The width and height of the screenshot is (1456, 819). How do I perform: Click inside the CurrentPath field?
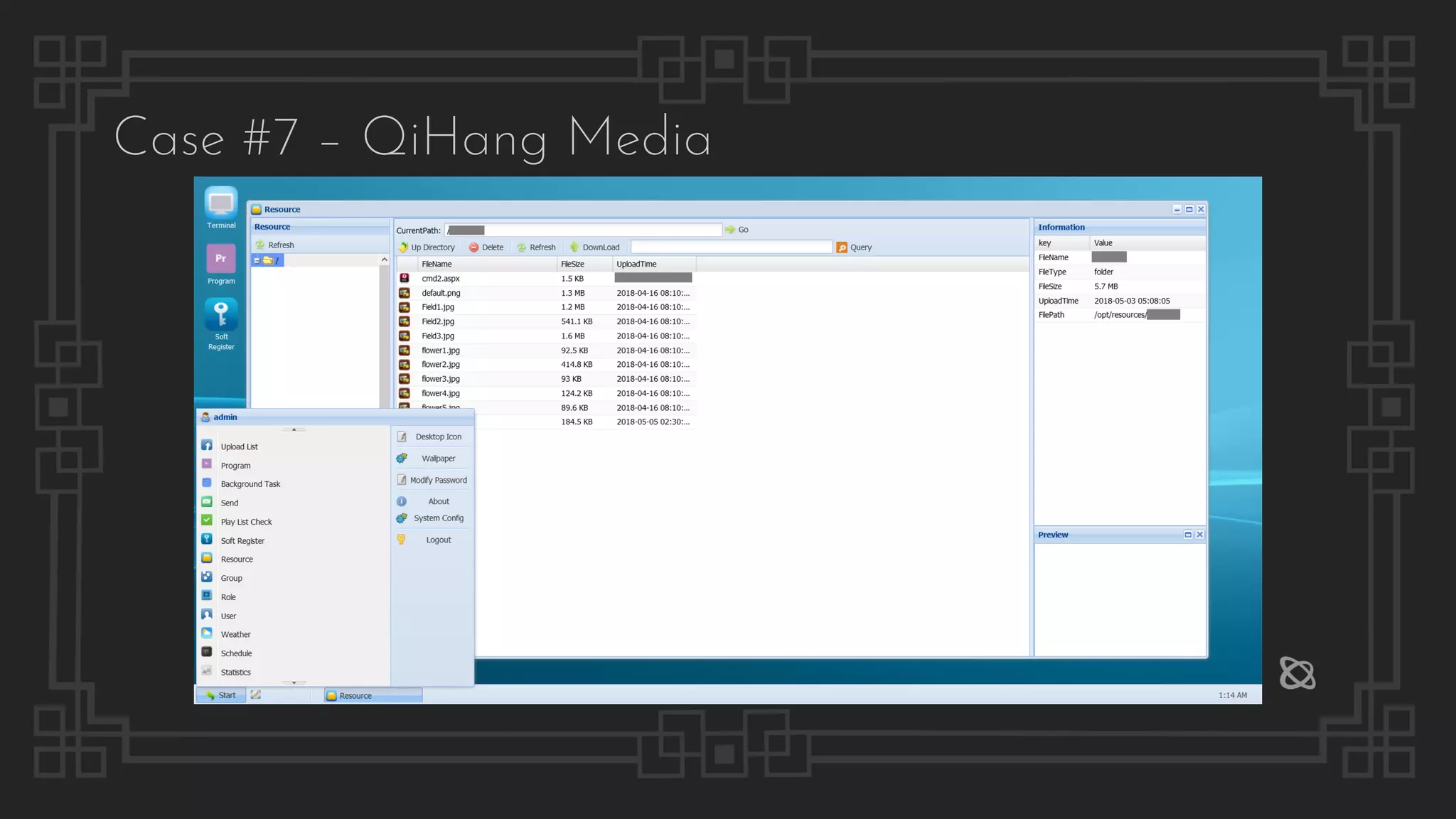583,230
